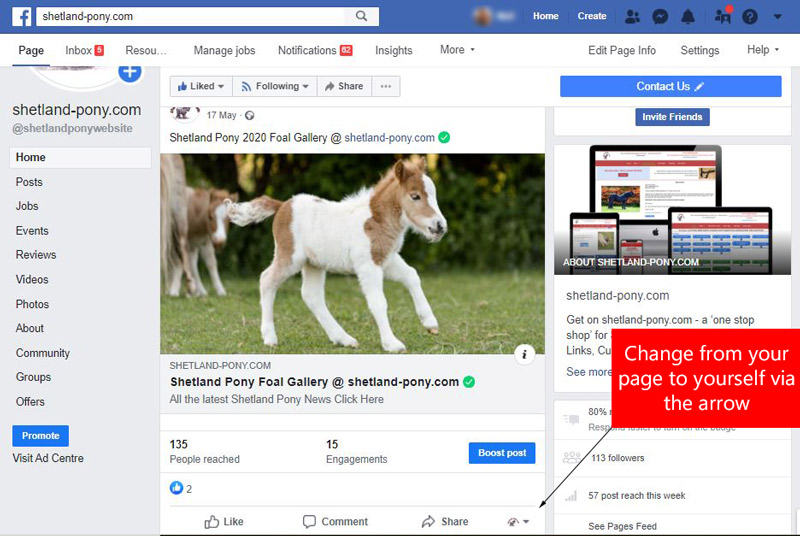Screen dimensions: 800x536
Task: Click the public globe icon beside post date
Action: pyautogui.click(x=249, y=115)
